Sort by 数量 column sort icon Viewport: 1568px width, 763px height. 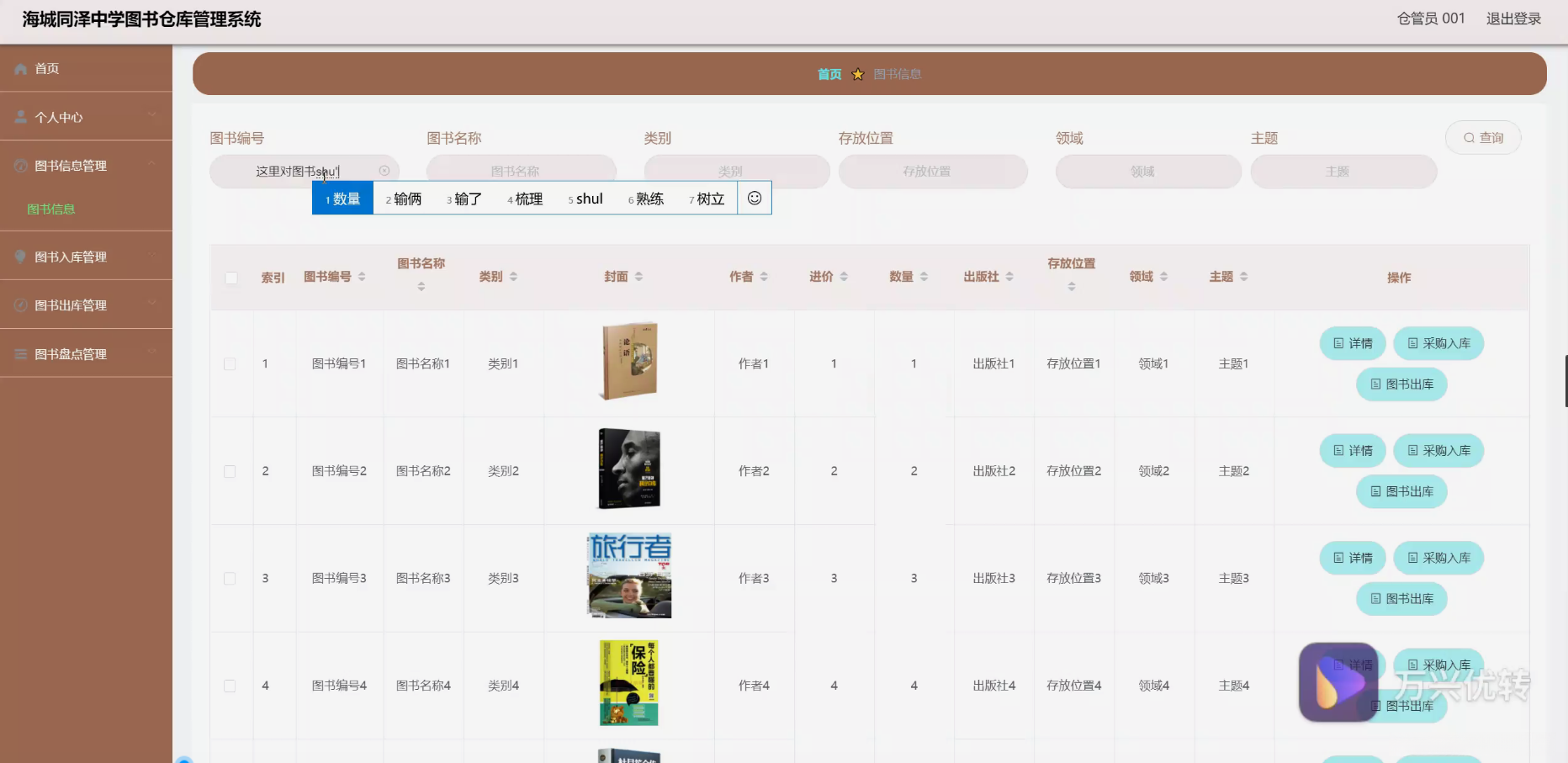924,277
